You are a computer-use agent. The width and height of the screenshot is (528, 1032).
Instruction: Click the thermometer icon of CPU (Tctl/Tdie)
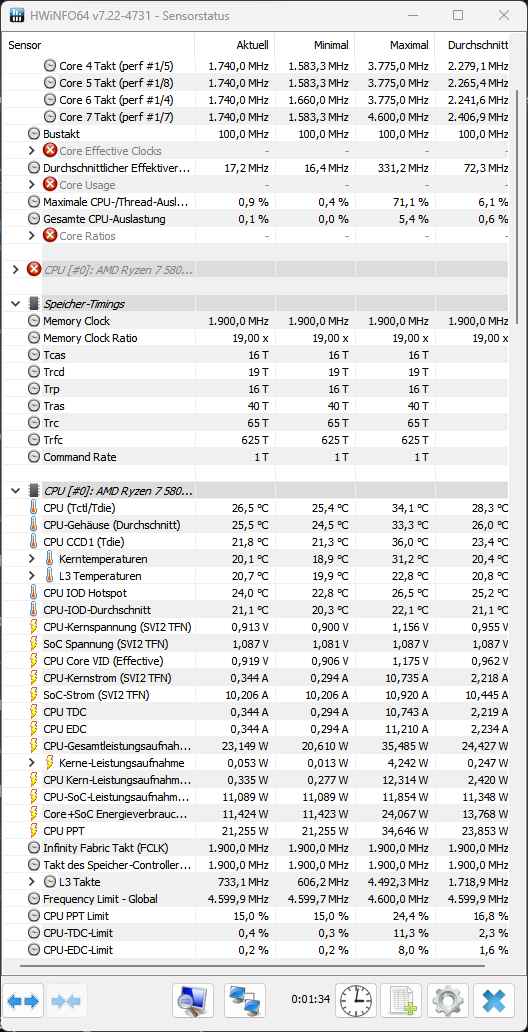point(34,508)
